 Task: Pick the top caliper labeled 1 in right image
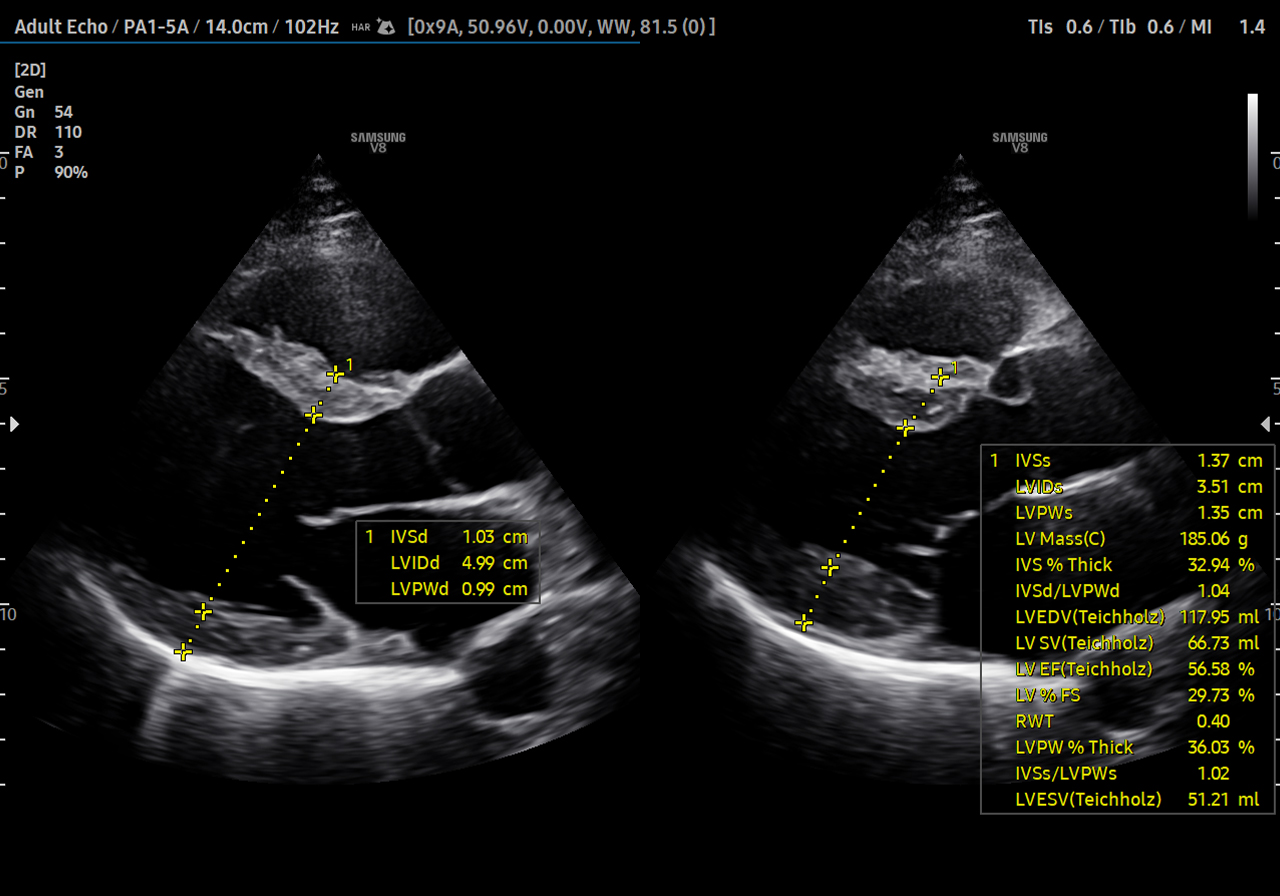point(940,377)
